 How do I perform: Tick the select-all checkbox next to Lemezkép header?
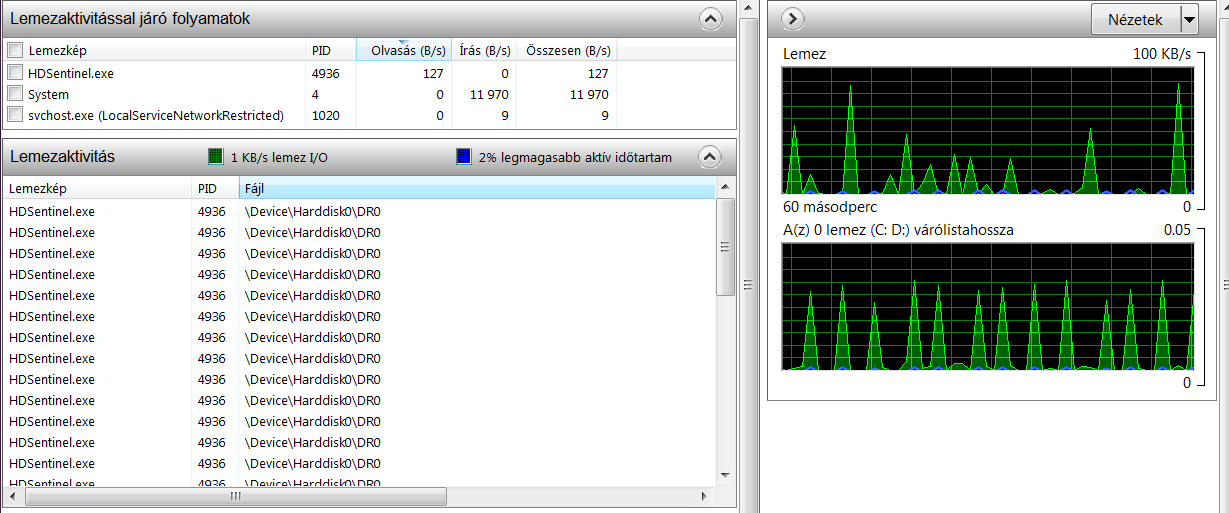pyautogui.click(x=15, y=50)
